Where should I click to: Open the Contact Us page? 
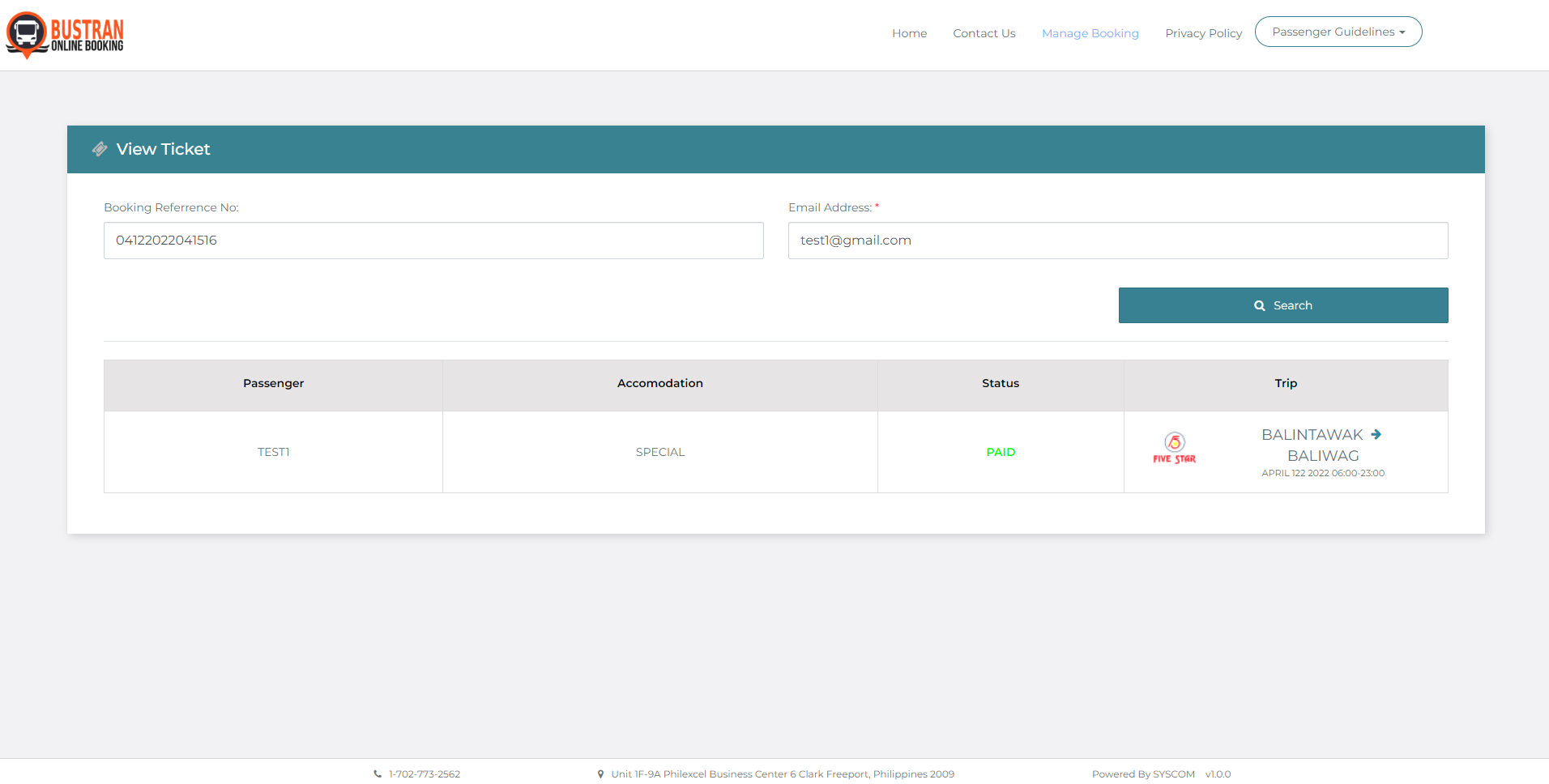coord(984,33)
